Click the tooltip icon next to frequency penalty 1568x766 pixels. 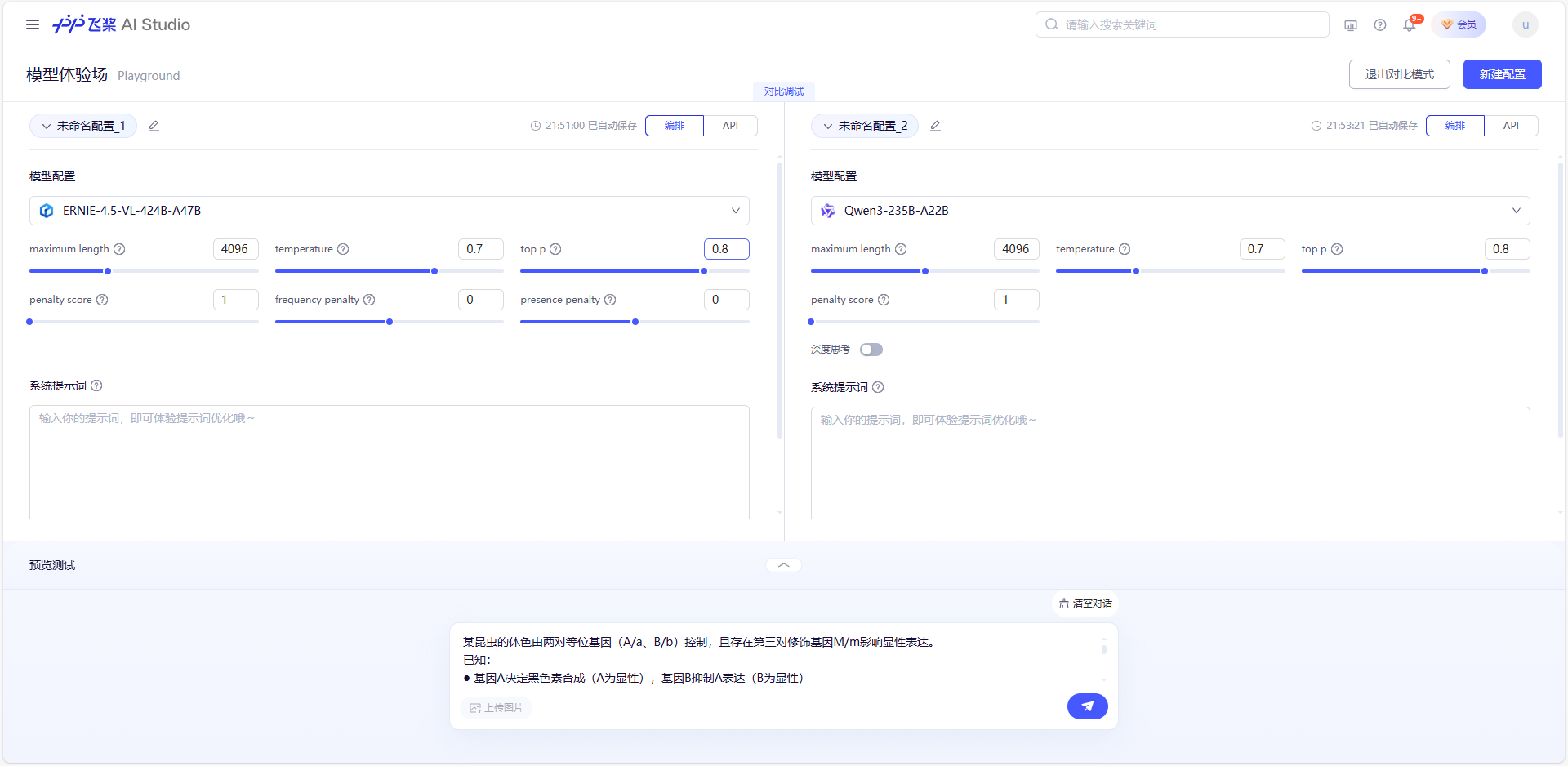point(370,300)
